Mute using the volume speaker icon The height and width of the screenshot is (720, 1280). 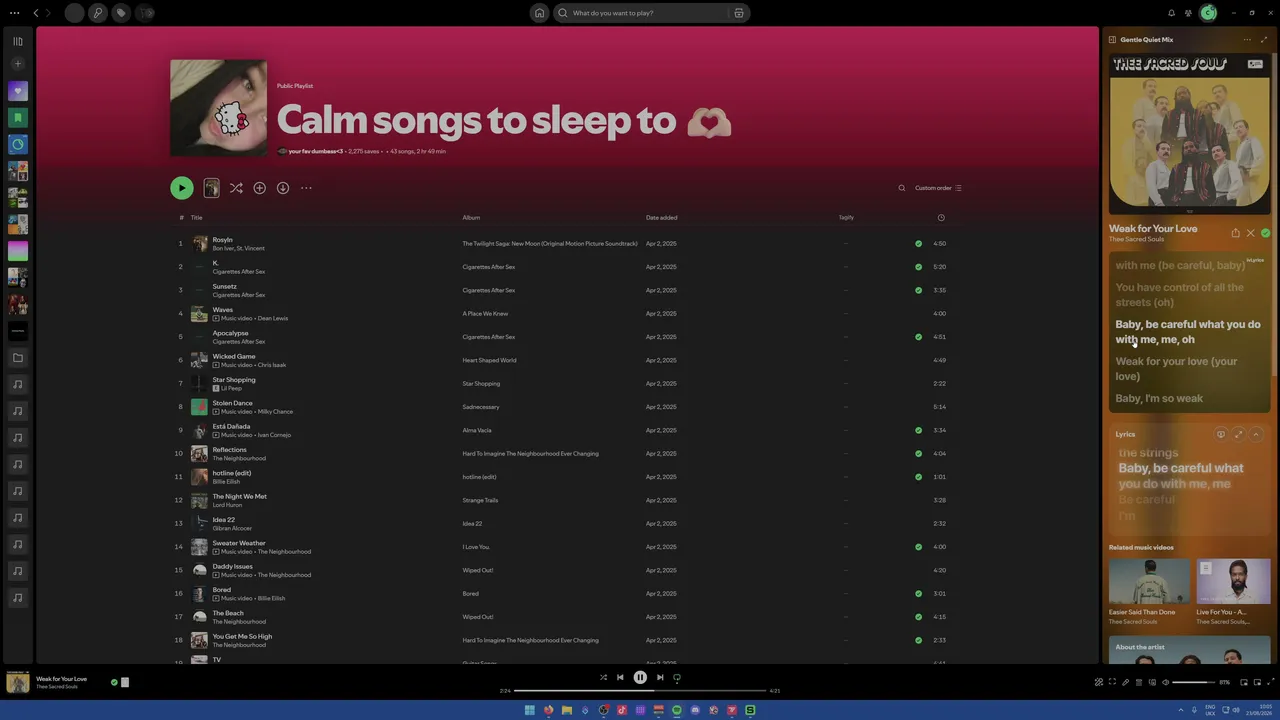coord(1165,682)
